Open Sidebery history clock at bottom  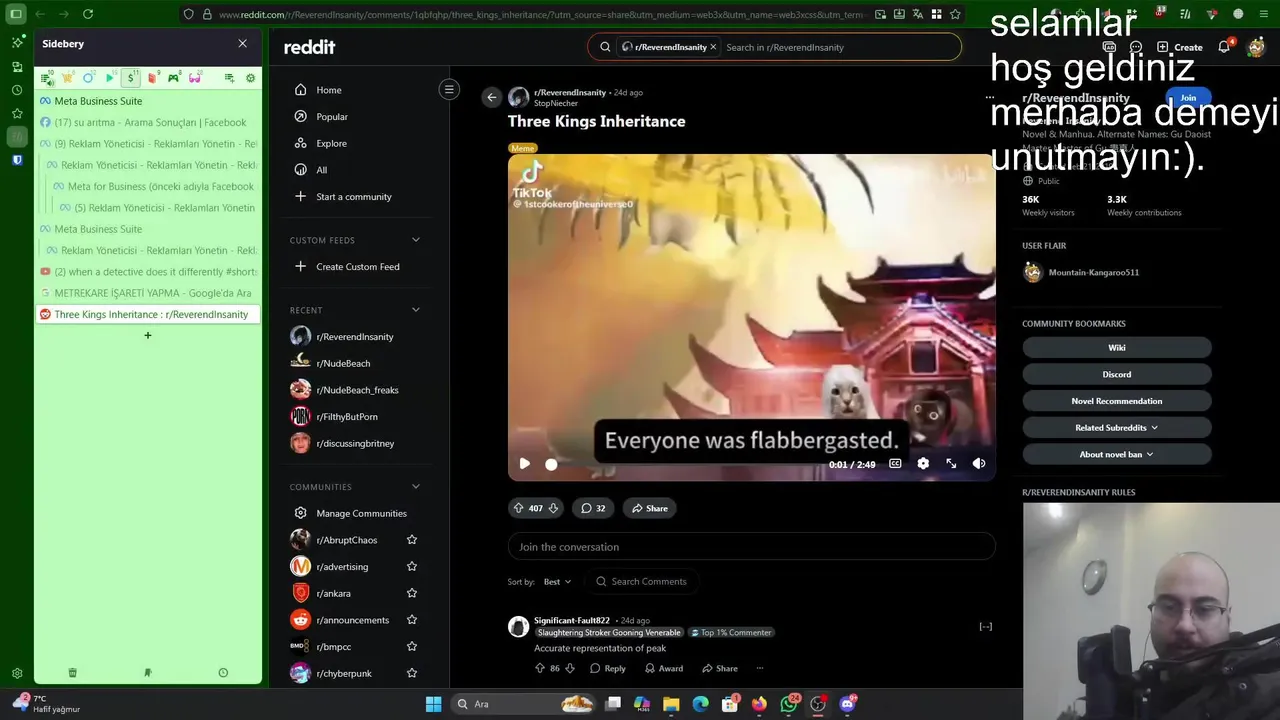(x=223, y=673)
